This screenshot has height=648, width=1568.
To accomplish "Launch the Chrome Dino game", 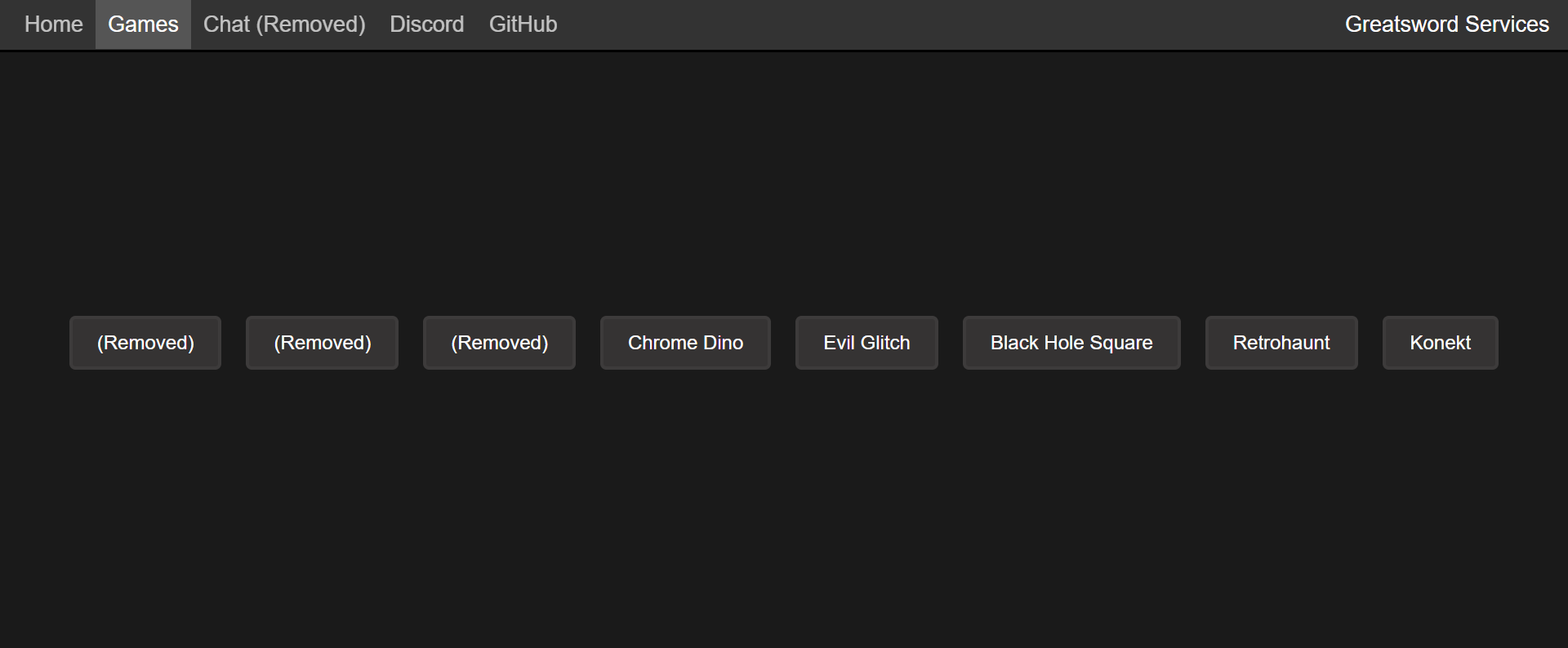I will 685,343.
